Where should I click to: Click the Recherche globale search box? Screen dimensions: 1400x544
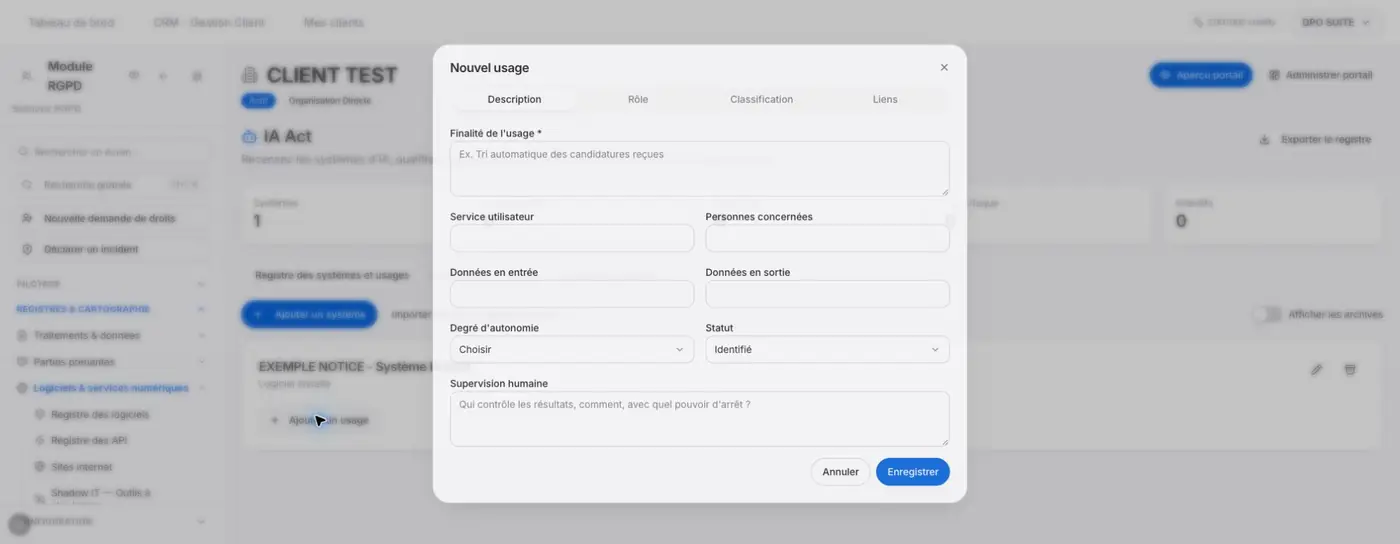(110, 185)
